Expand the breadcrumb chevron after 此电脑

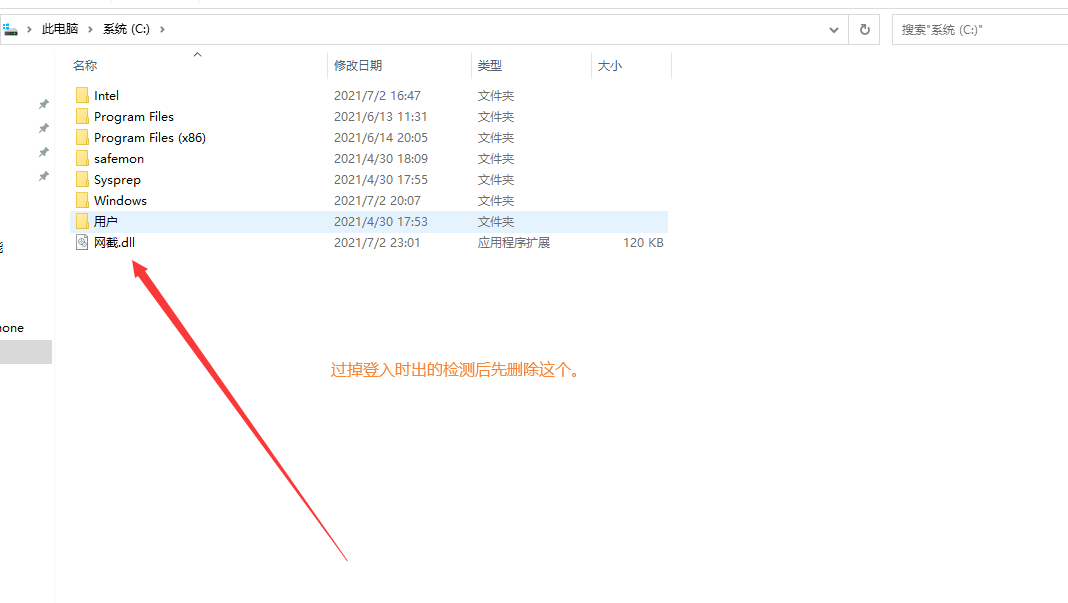(x=88, y=29)
